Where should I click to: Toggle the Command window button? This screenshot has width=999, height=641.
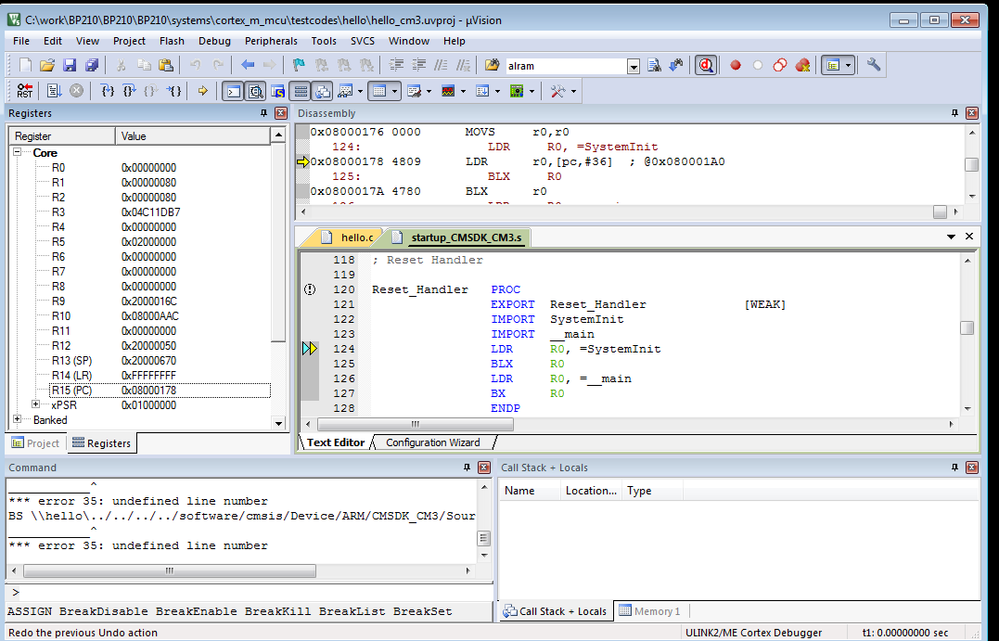coord(234,91)
